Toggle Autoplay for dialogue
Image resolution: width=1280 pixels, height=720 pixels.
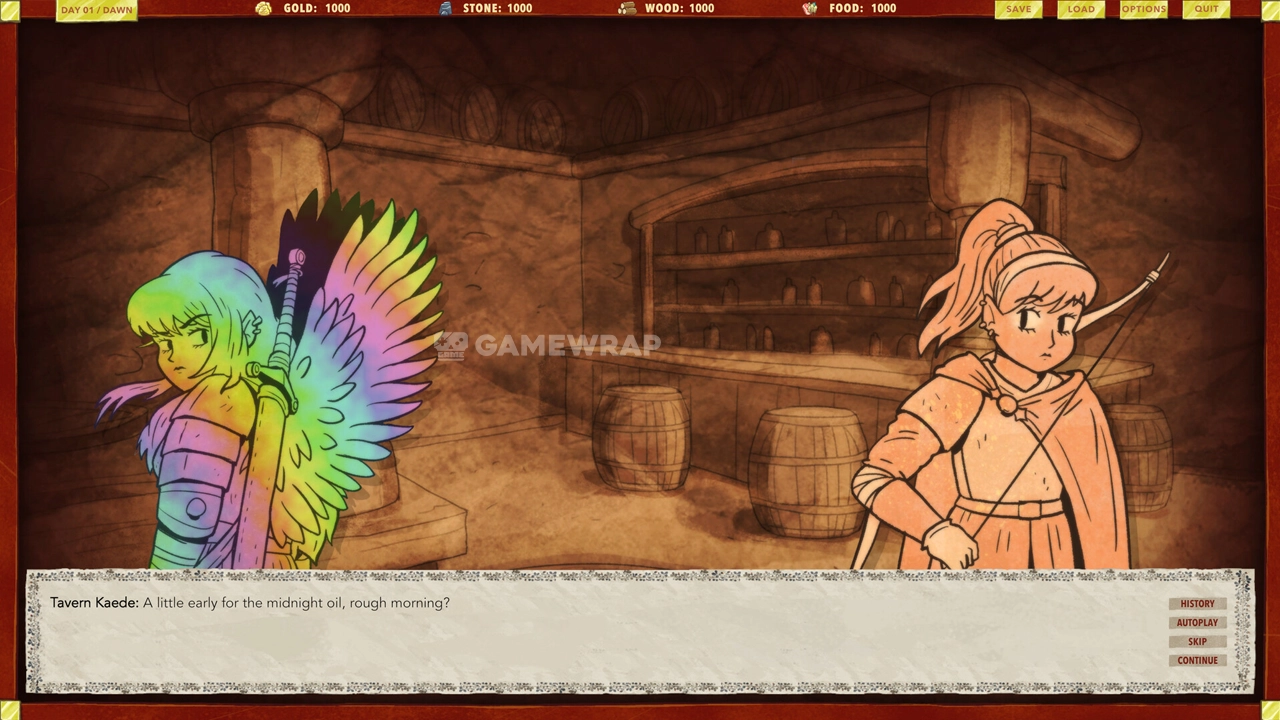(1197, 623)
